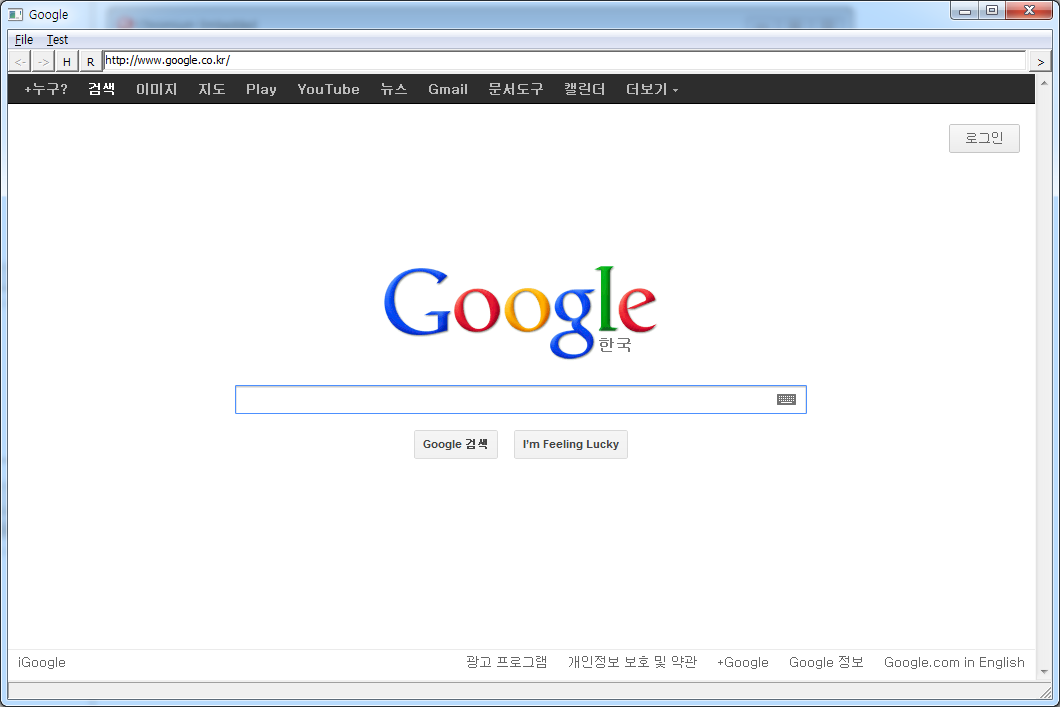The image size is (1060, 707).
Task: Click inside the Google search text field
Action: [x=505, y=400]
